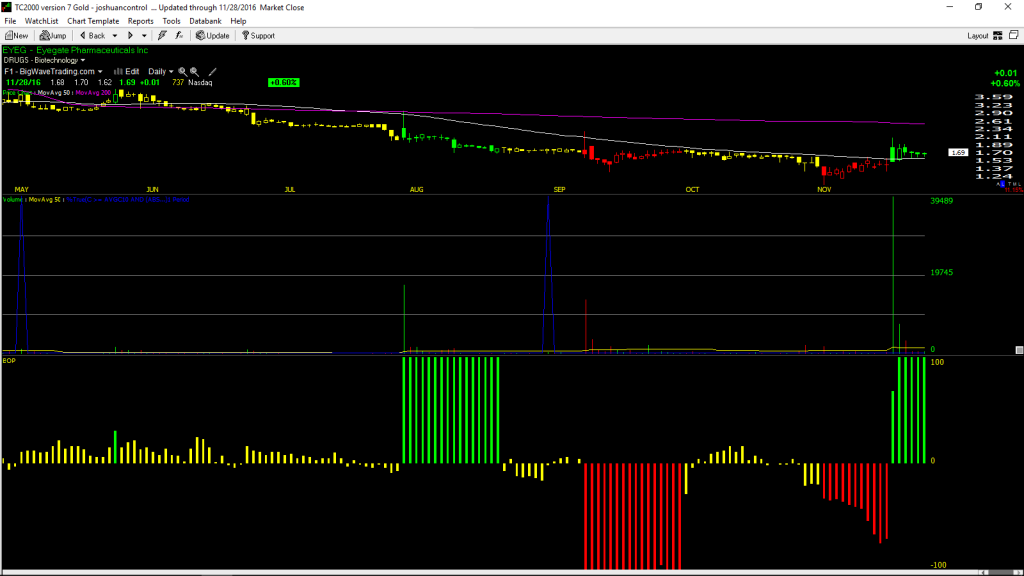1024x576 pixels.
Task: Open the Help menu
Action: (238, 21)
